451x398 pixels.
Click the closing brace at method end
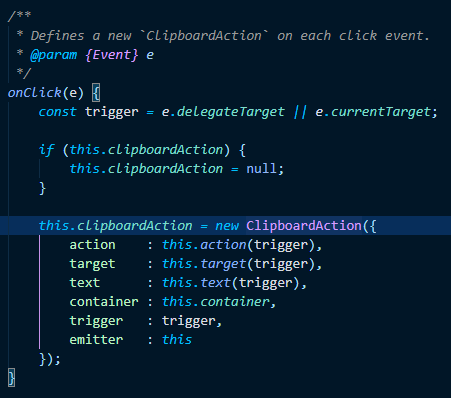coord(11,378)
